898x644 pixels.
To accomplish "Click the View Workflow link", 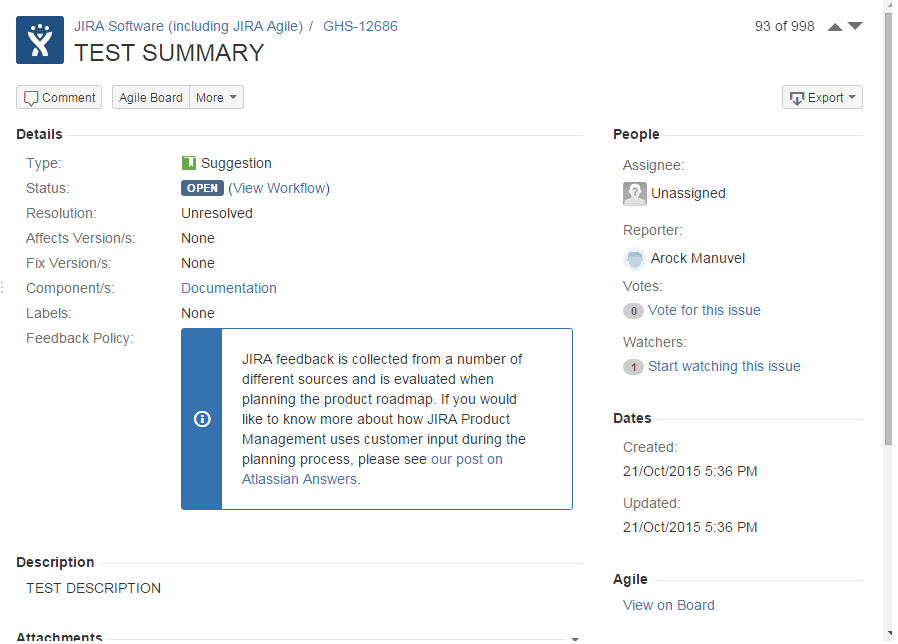I will coord(279,188).
